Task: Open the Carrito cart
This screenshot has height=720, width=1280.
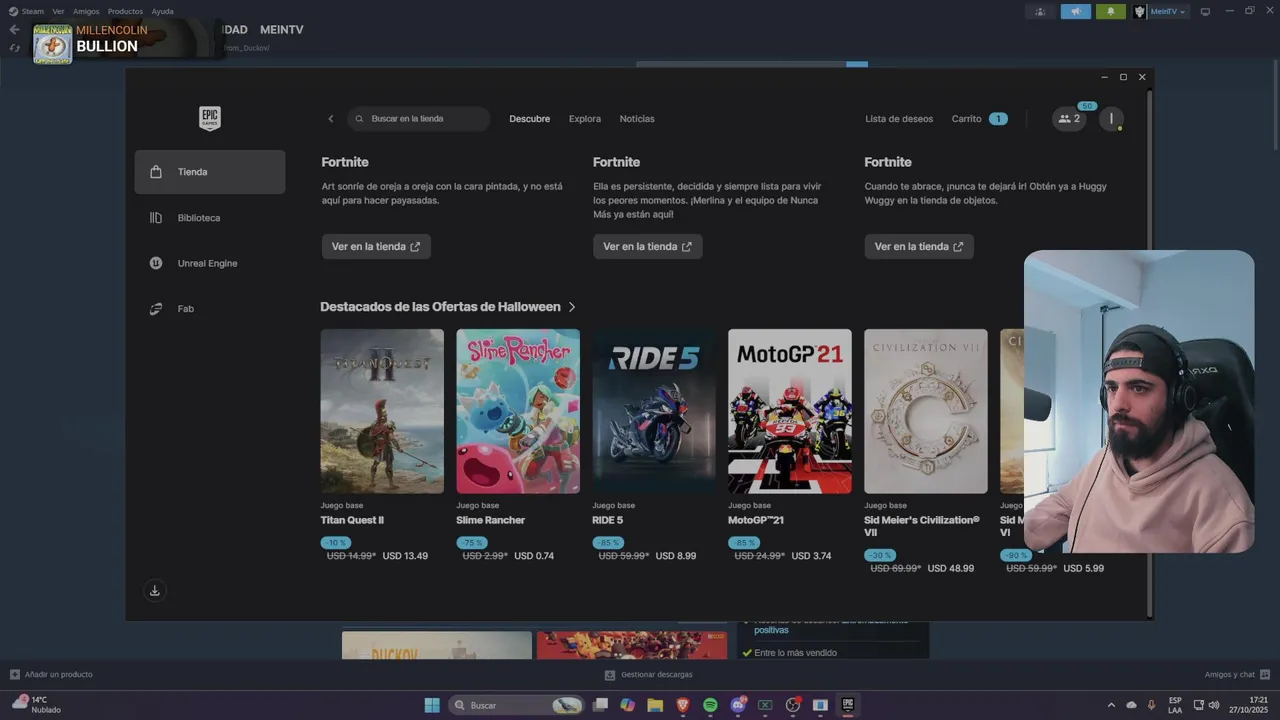Action: [979, 118]
